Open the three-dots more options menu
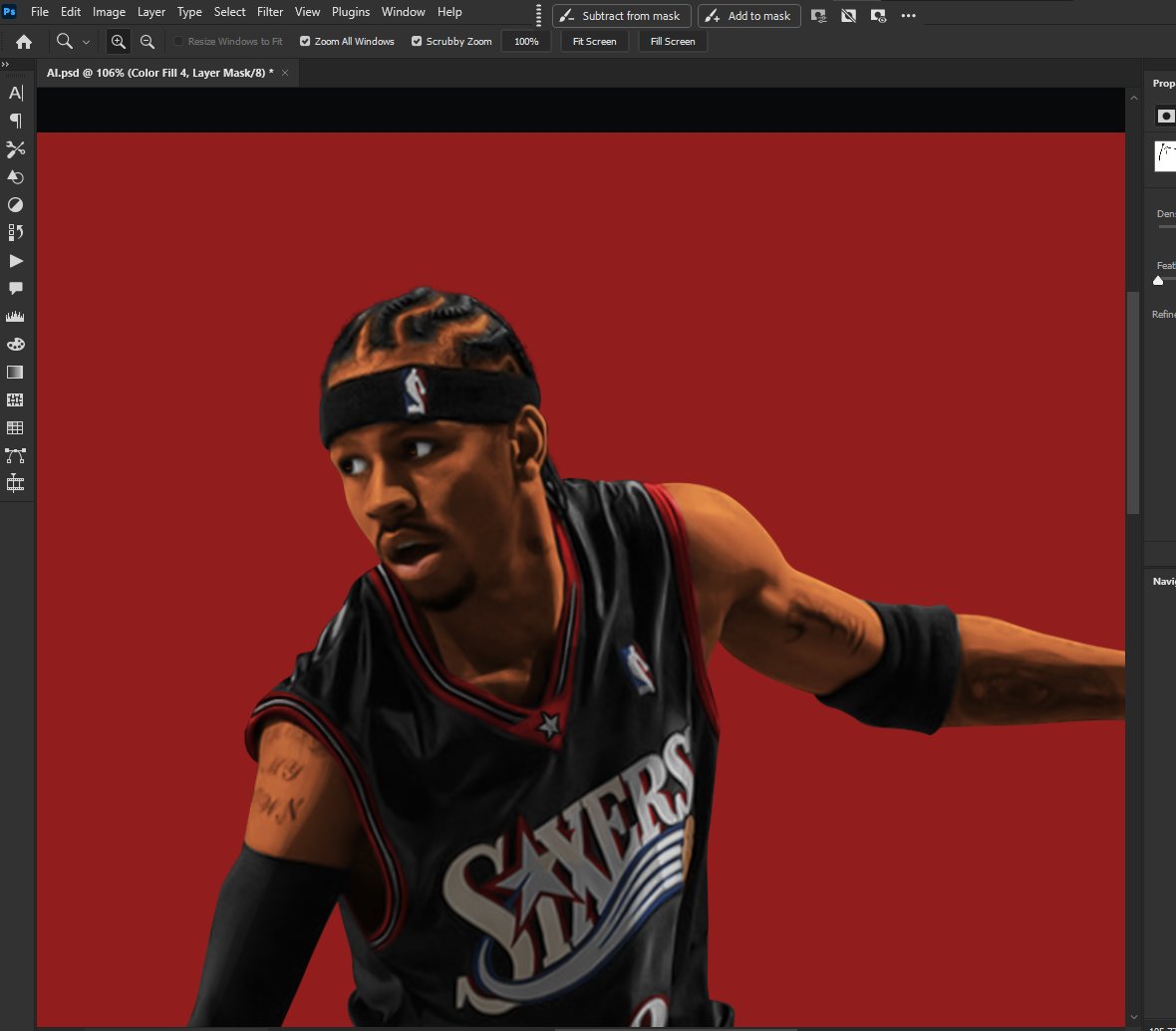This screenshot has width=1176, height=1031. tap(908, 16)
